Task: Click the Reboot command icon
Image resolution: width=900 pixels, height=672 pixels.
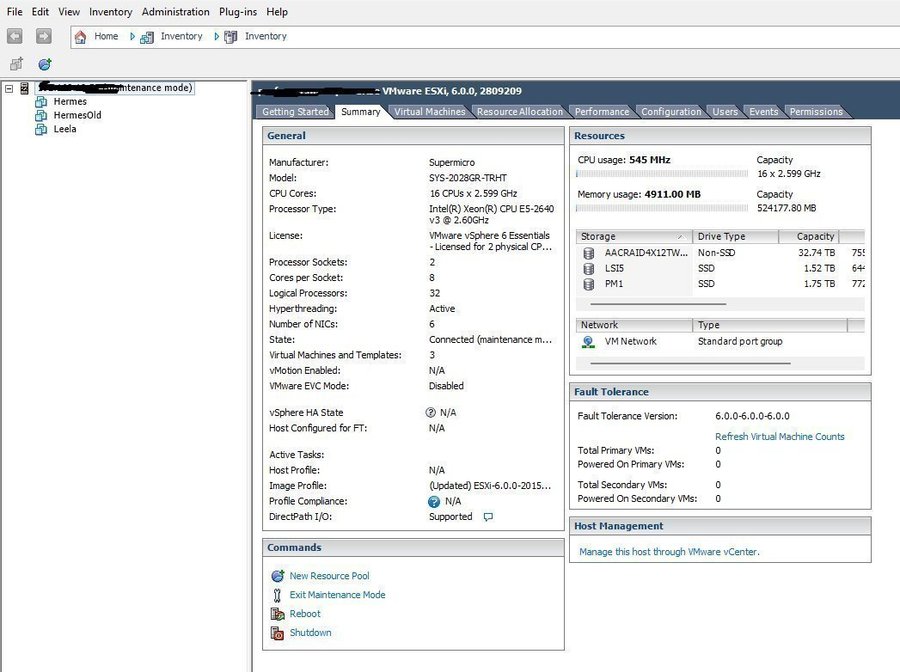Action: [278, 614]
